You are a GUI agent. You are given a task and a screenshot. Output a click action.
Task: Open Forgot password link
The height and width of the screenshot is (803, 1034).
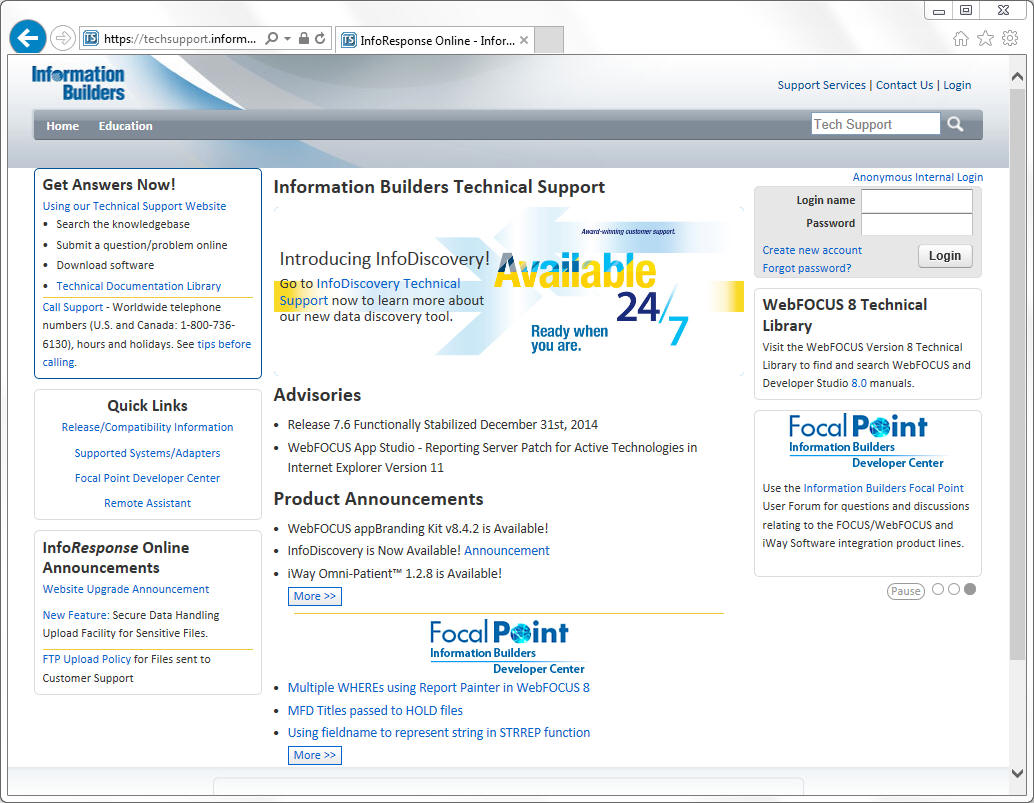coord(806,268)
